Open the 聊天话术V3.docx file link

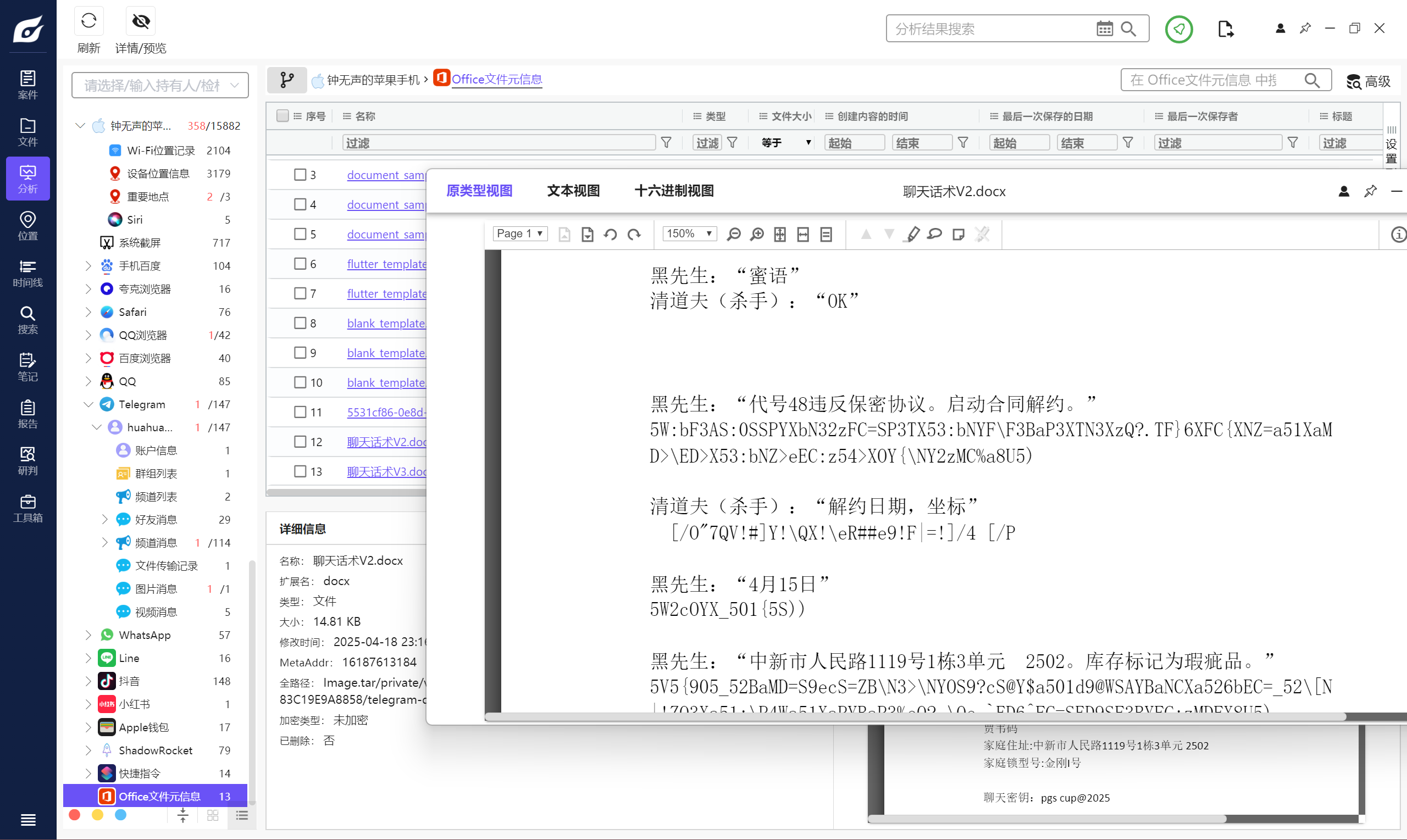coord(387,471)
